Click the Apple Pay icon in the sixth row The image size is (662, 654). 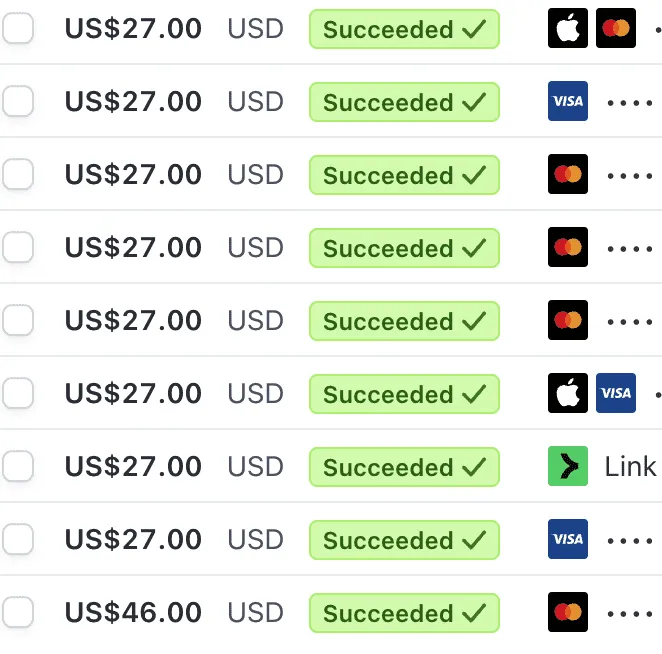tap(567, 393)
